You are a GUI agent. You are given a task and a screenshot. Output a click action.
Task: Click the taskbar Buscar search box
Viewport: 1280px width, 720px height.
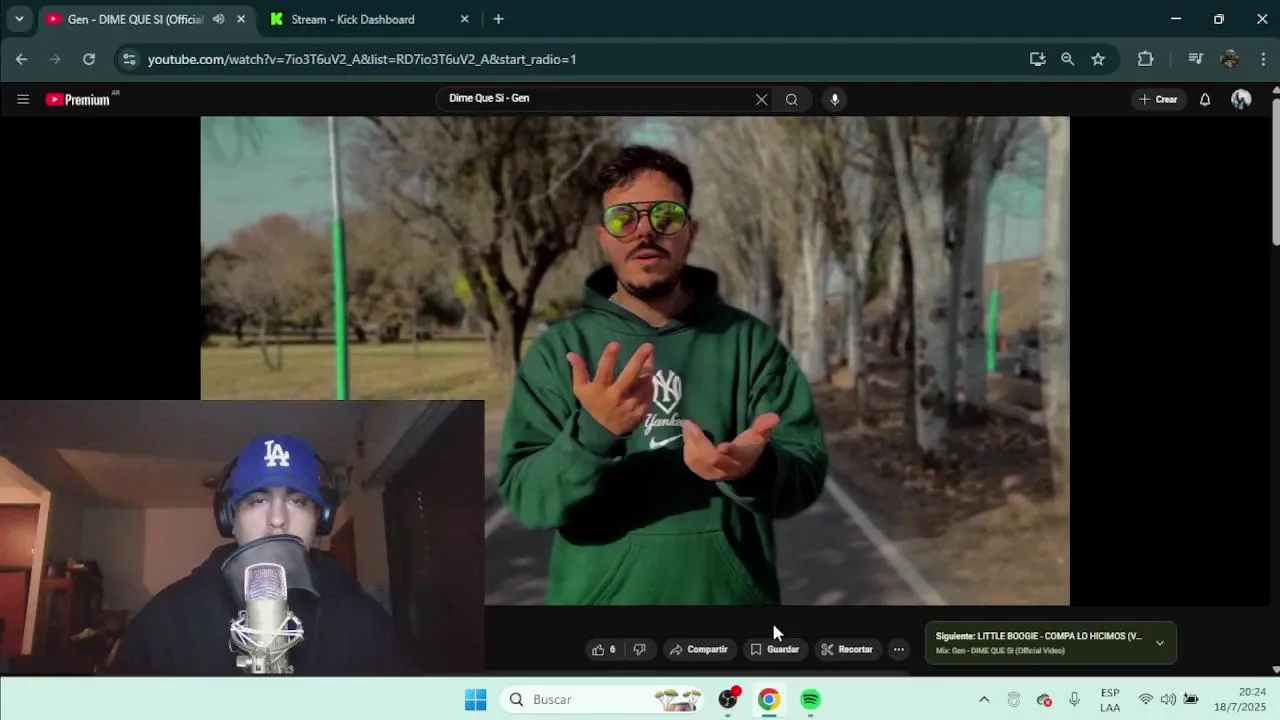click(604, 699)
